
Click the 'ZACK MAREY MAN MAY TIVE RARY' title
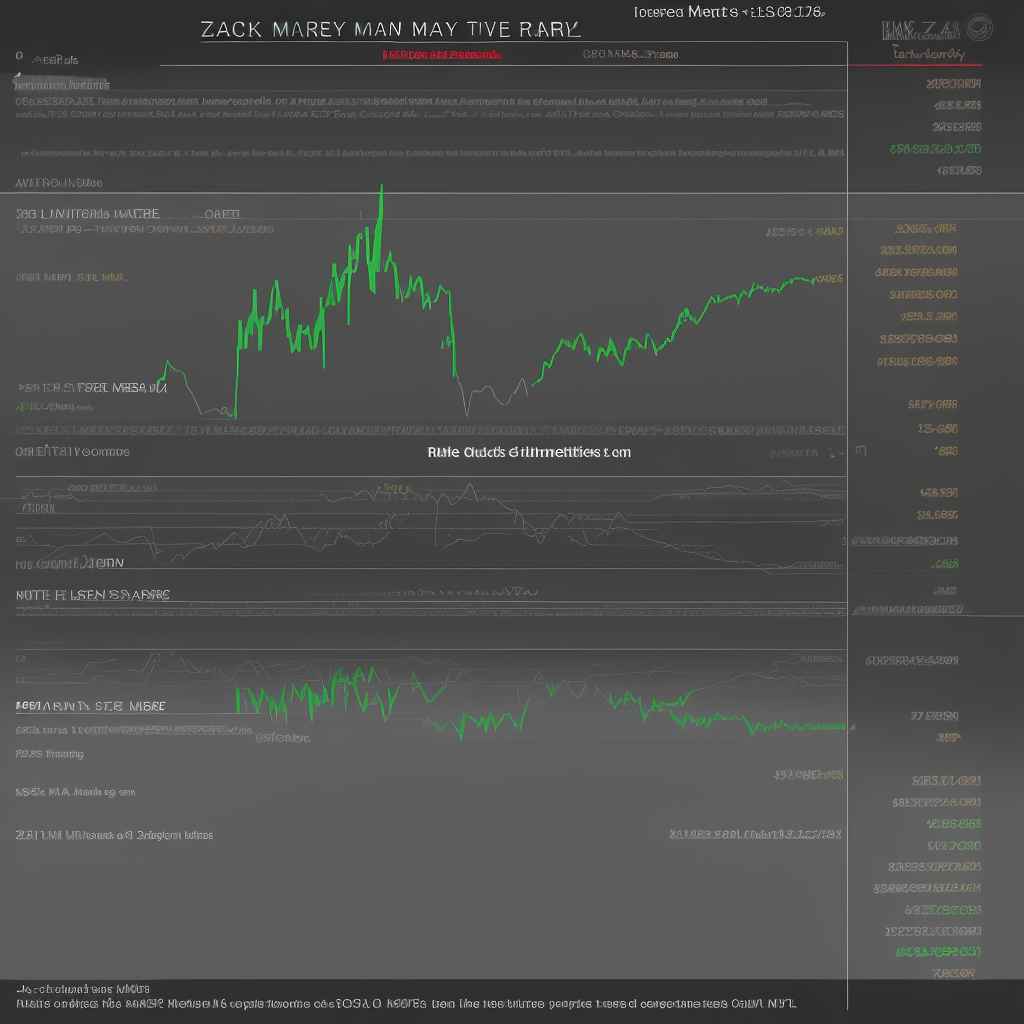click(390, 29)
